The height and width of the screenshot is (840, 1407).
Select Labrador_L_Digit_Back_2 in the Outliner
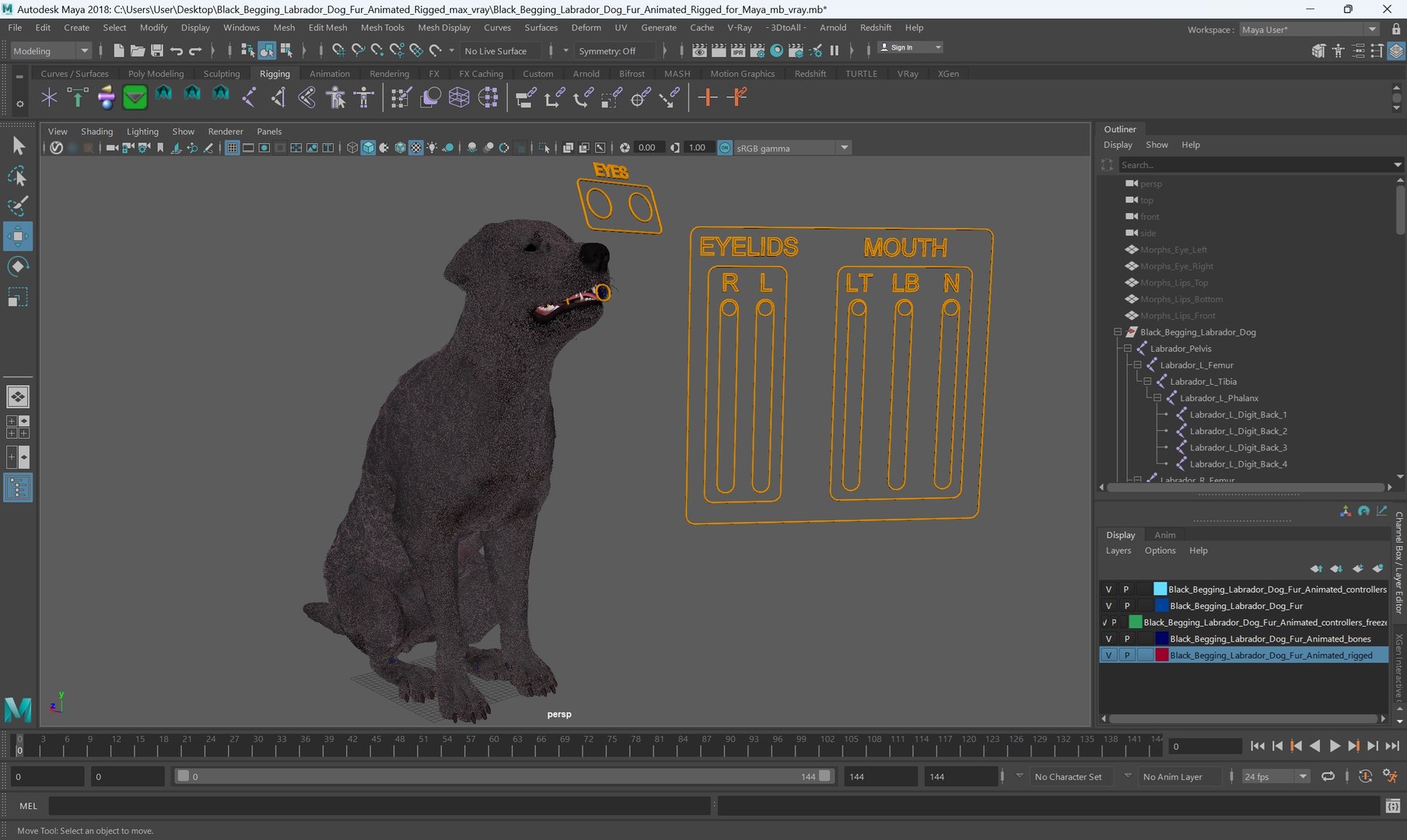point(1238,431)
